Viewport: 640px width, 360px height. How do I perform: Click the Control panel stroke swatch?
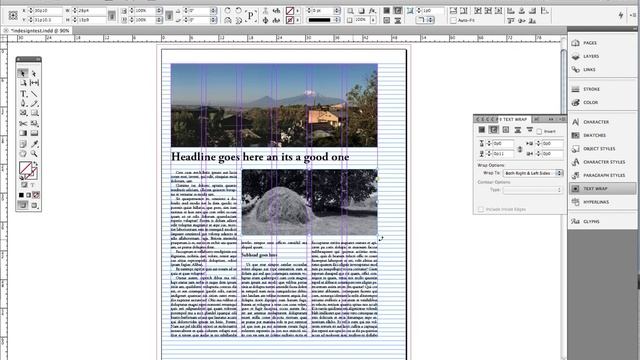tap(290, 20)
